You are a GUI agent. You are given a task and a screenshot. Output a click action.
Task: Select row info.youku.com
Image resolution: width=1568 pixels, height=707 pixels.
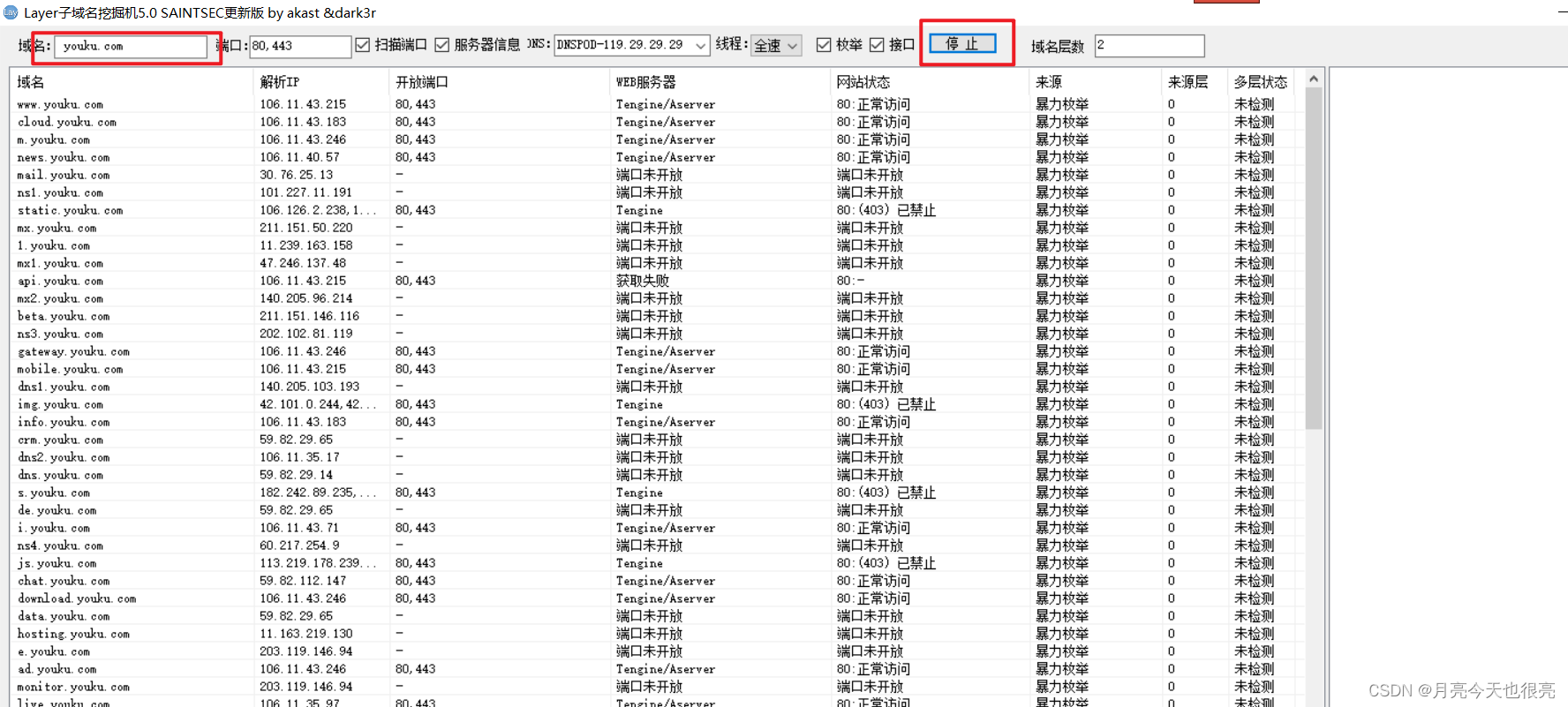tap(658, 422)
